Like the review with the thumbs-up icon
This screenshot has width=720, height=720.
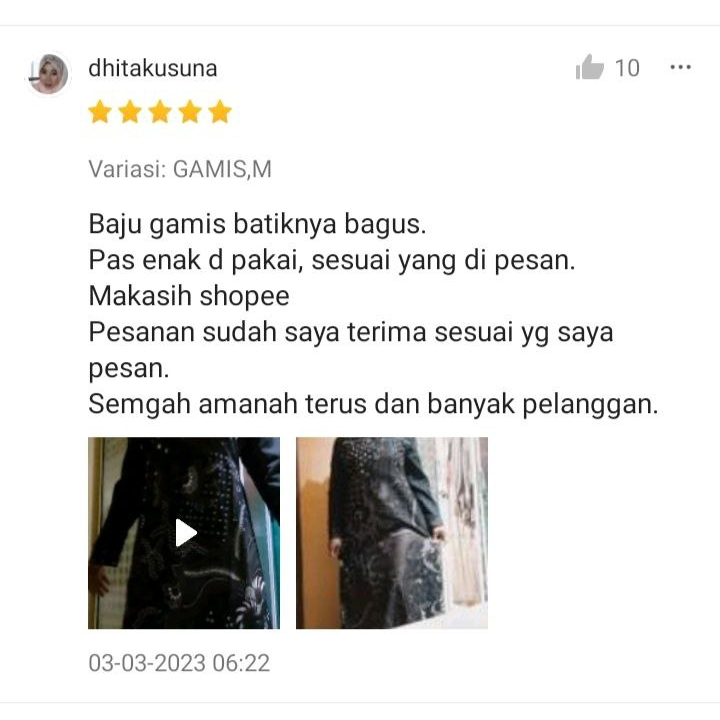point(590,67)
